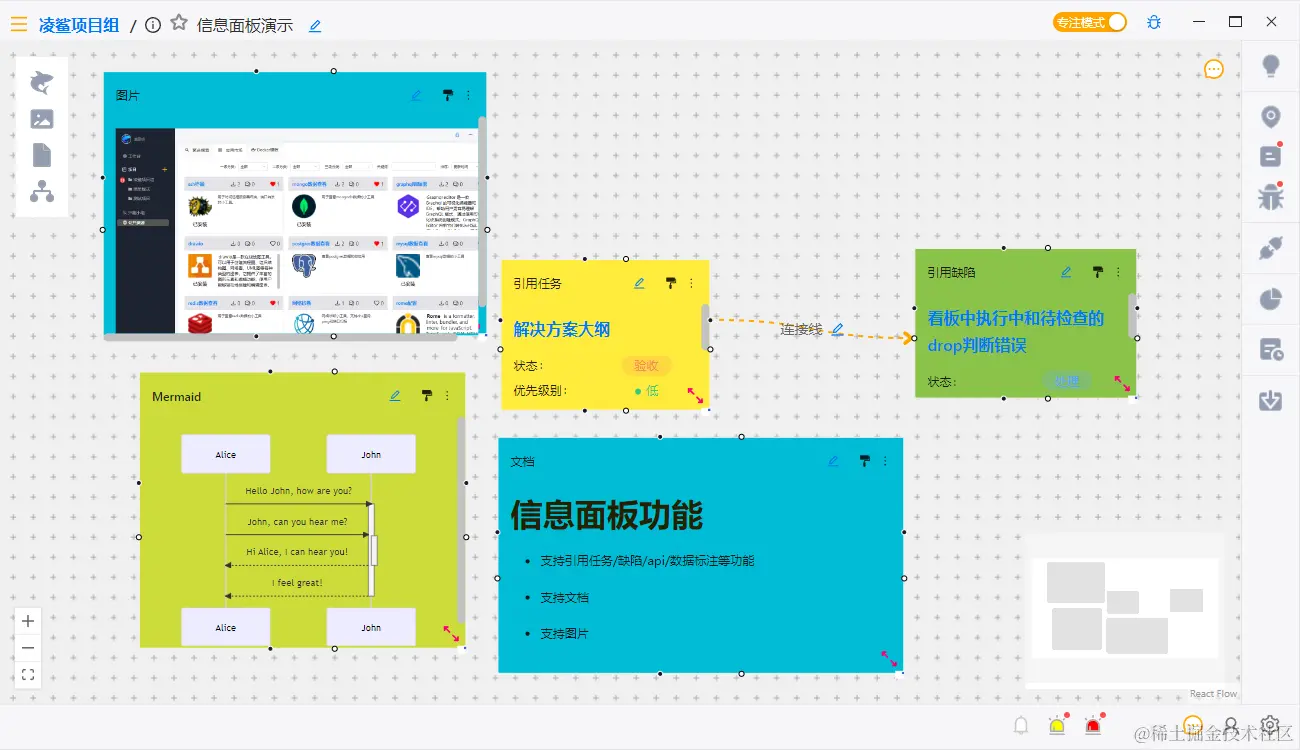Open the Mermaid node more options menu
The height and width of the screenshot is (750, 1300).
click(447, 396)
